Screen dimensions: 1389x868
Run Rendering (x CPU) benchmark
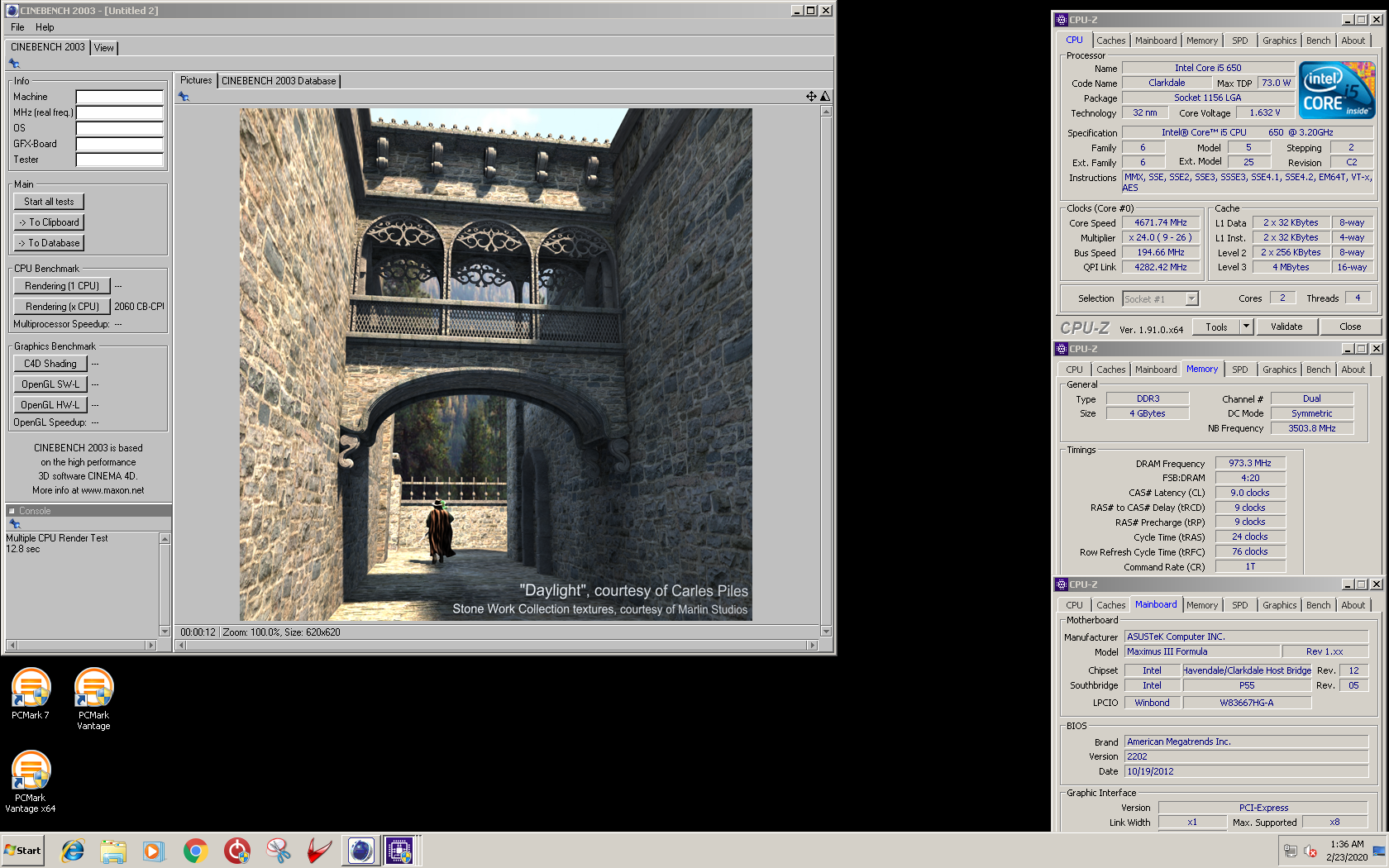62,307
